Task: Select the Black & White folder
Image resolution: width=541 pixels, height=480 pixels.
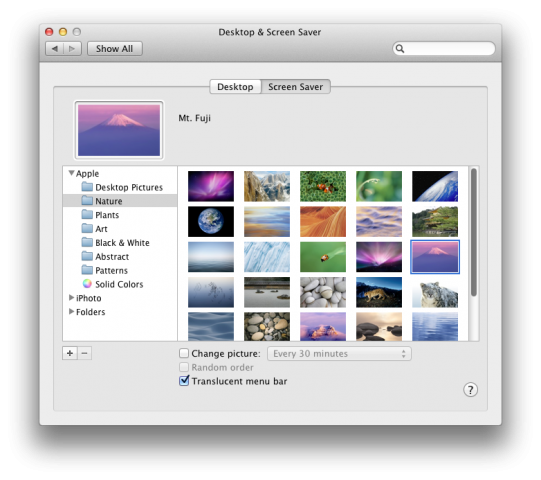Action: coord(116,243)
